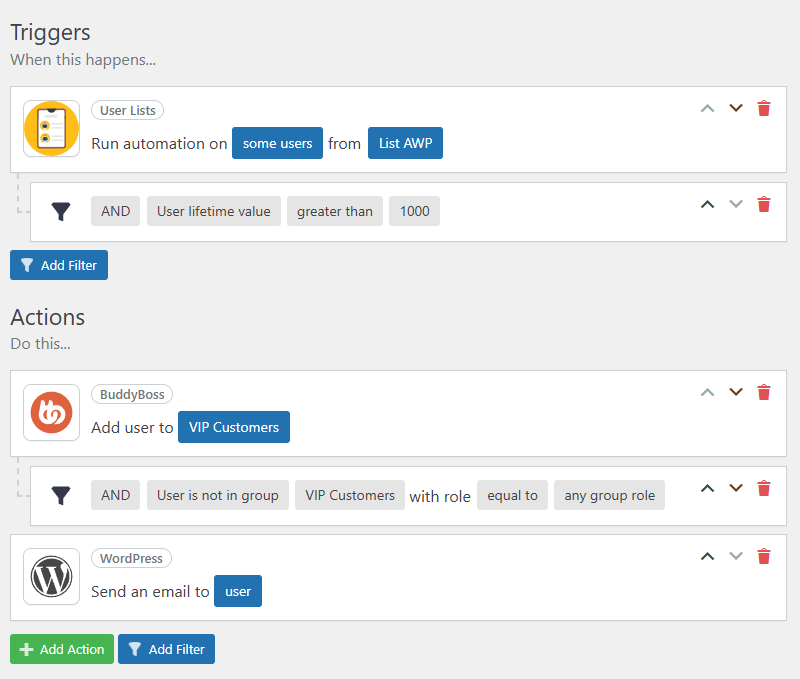The height and width of the screenshot is (679, 800).
Task: Click Add Filter under Triggers
Action: (59, 265)
